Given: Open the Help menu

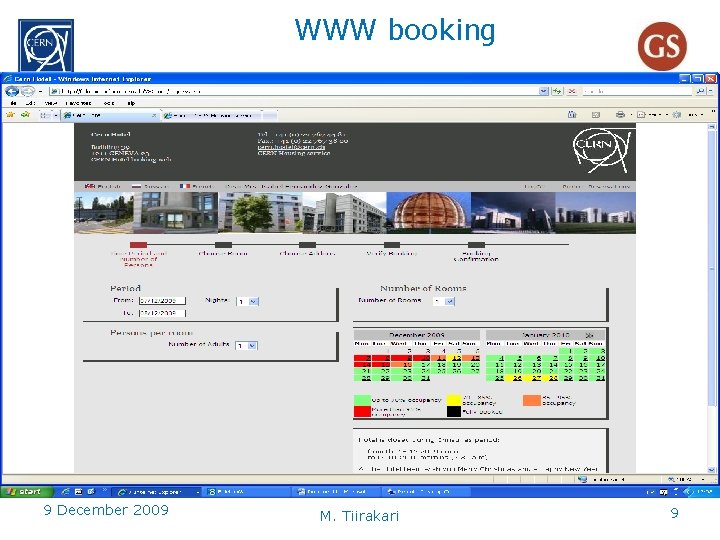Looking at the screenshot, I should [131, 103].
